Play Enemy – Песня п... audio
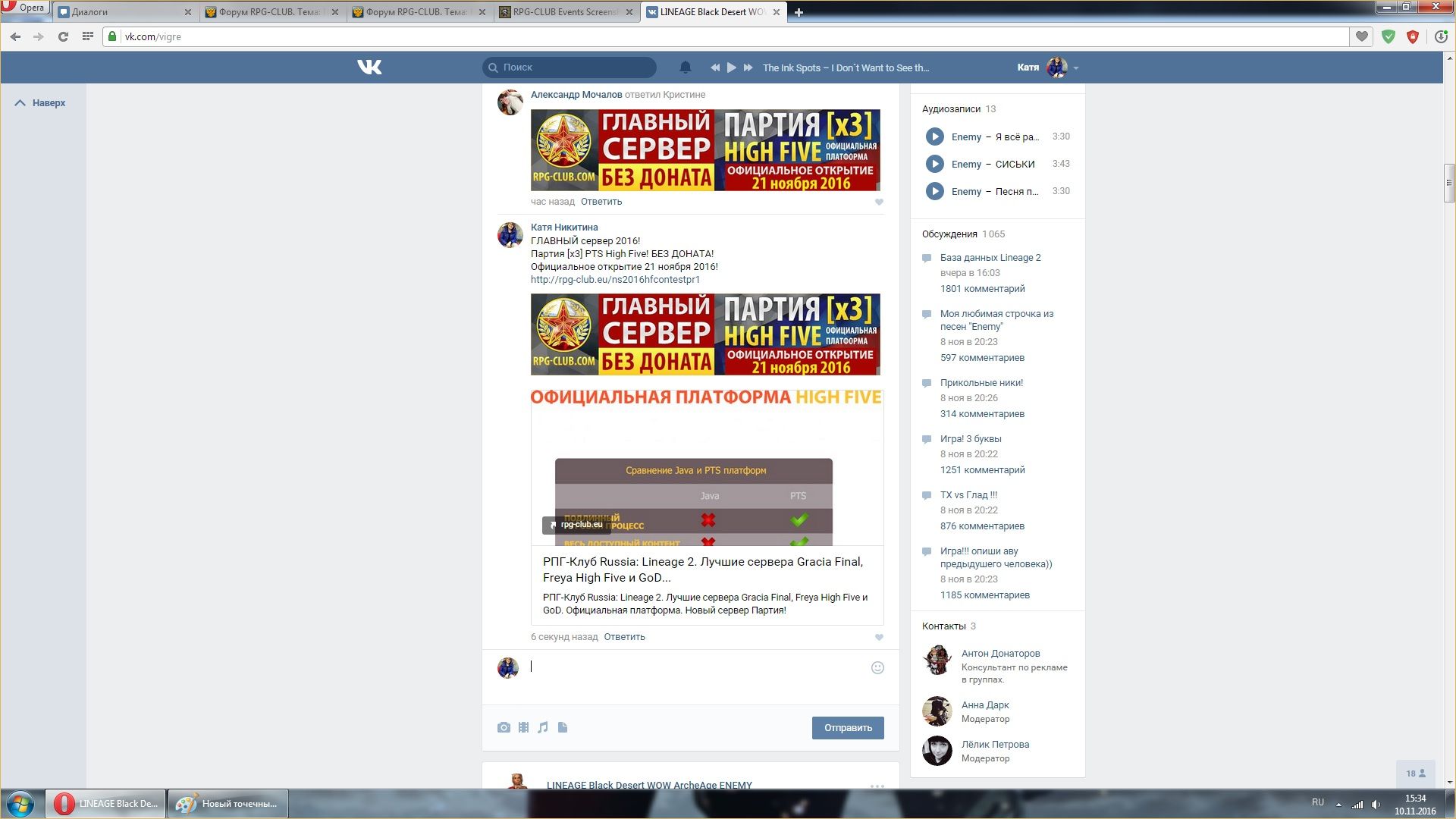 coord(934,191)
